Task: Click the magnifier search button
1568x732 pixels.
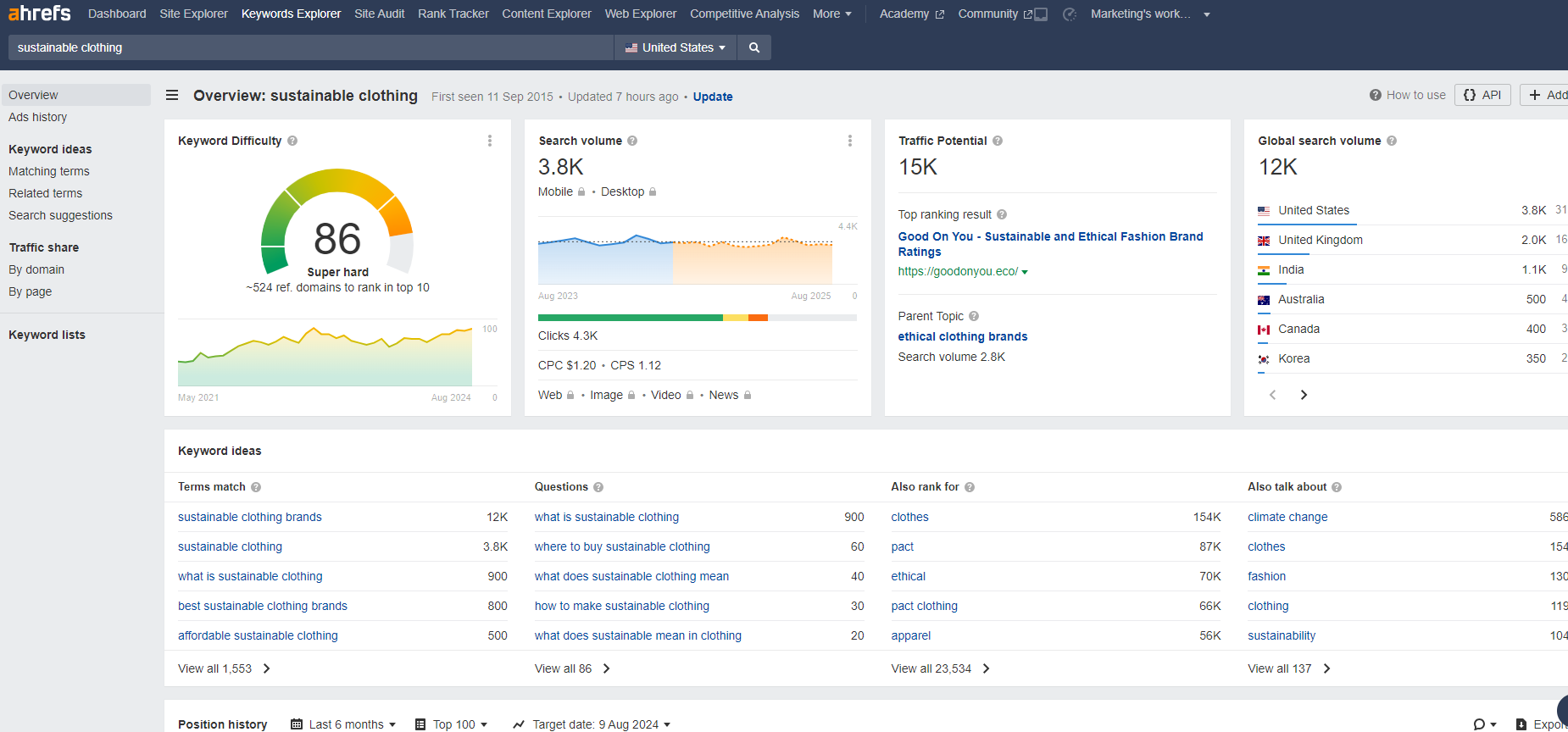Action: click(754, 47)
